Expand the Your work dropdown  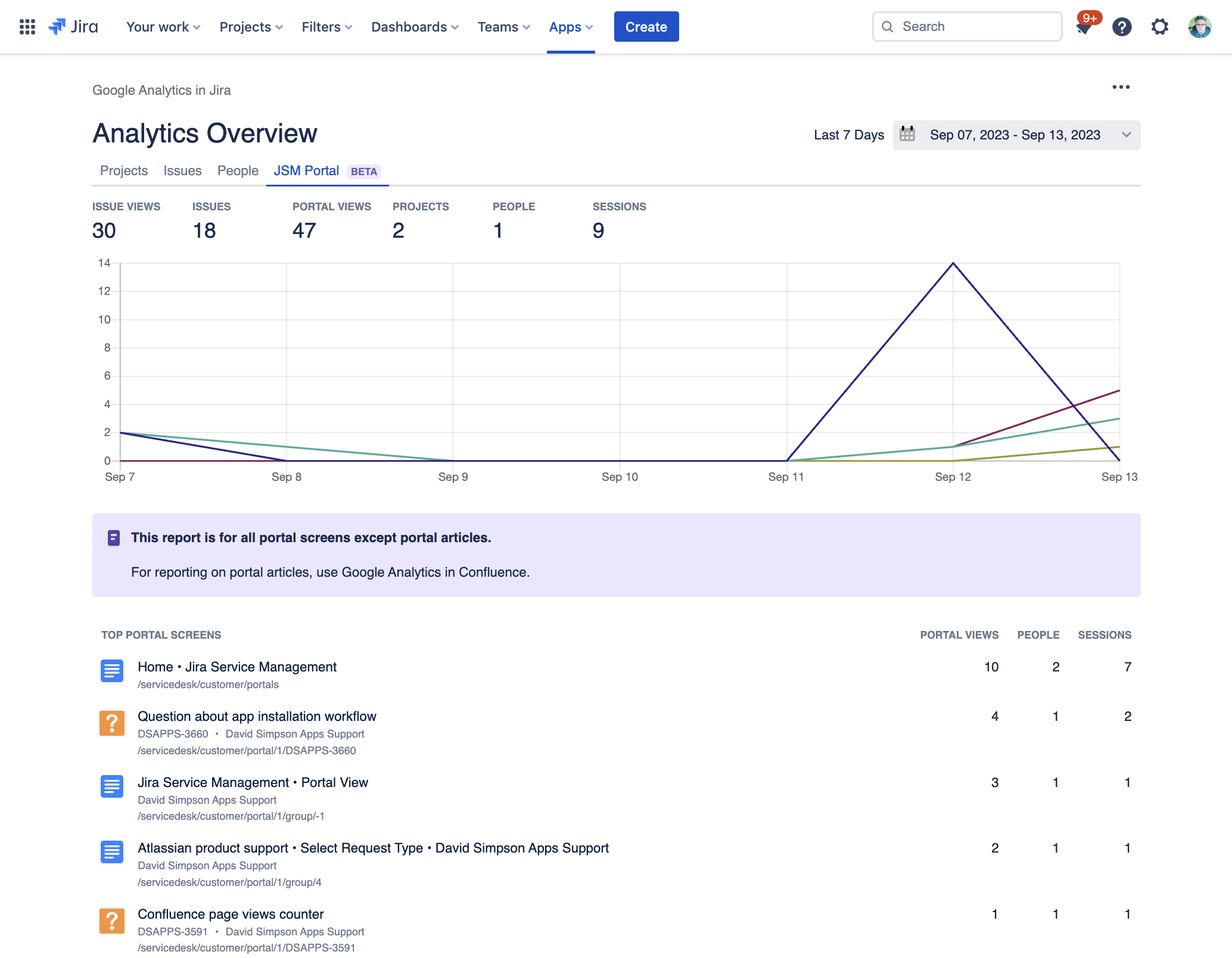[163, 27]
